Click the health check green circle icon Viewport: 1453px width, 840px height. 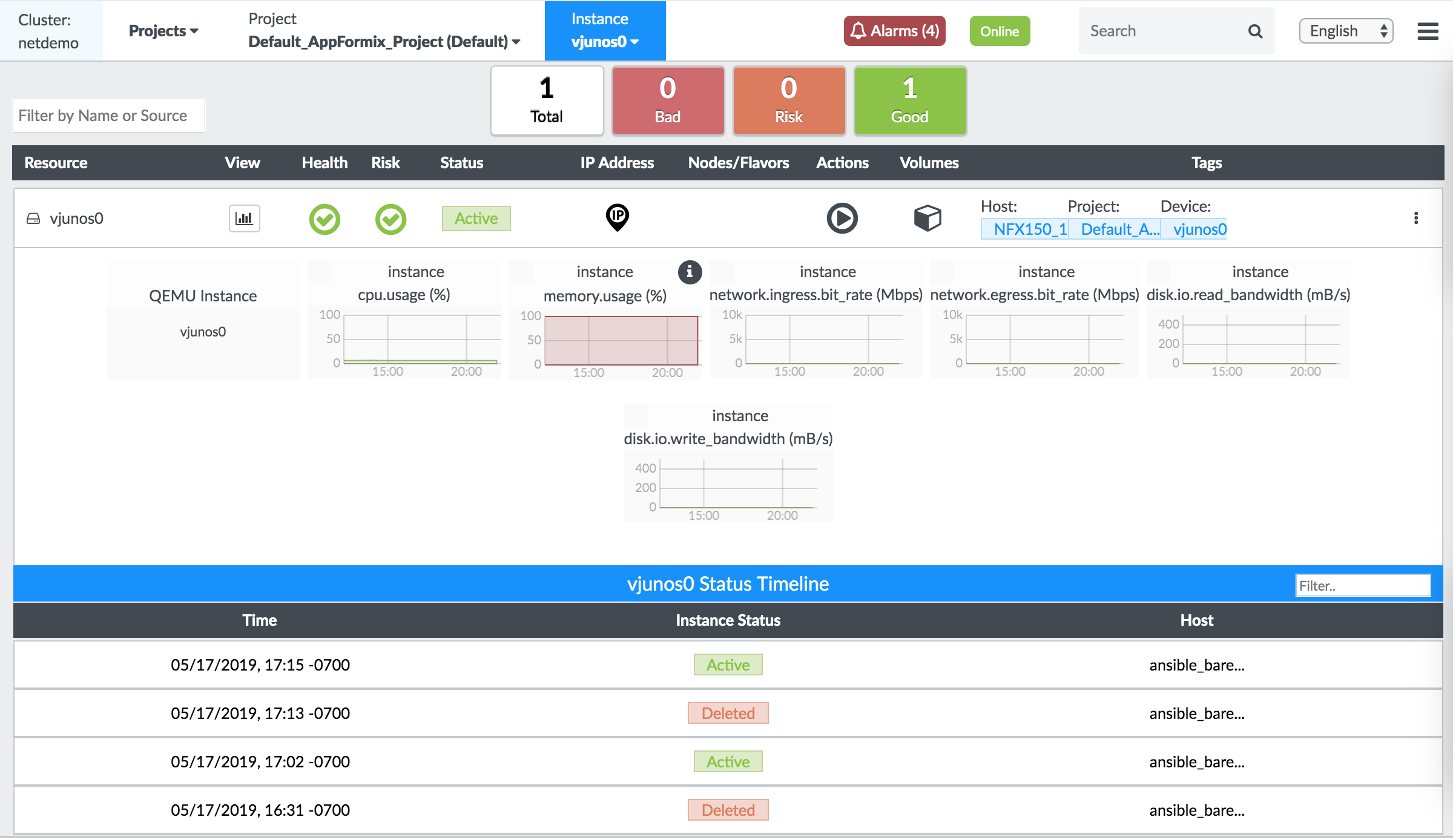[x=325, y=217]
